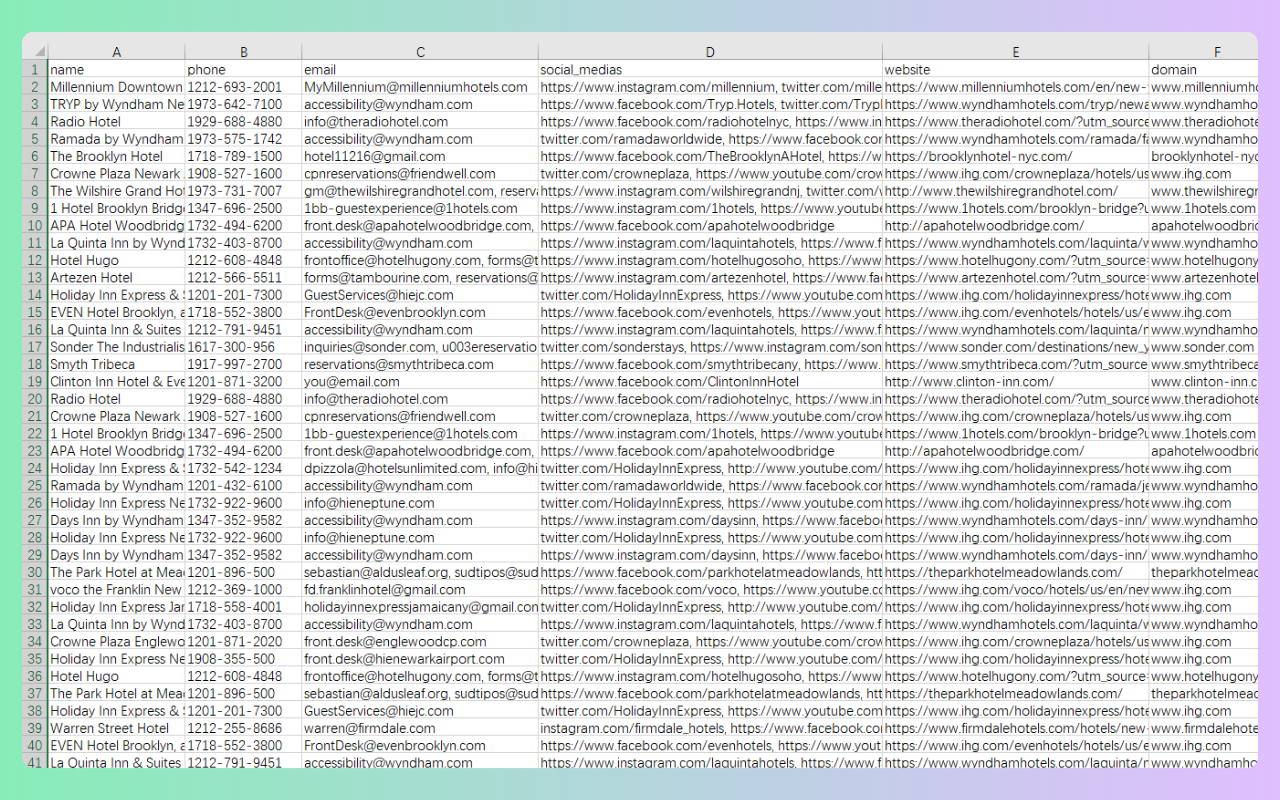Select column E header
1280x800 pixels.
click(x=1015, y=52)
